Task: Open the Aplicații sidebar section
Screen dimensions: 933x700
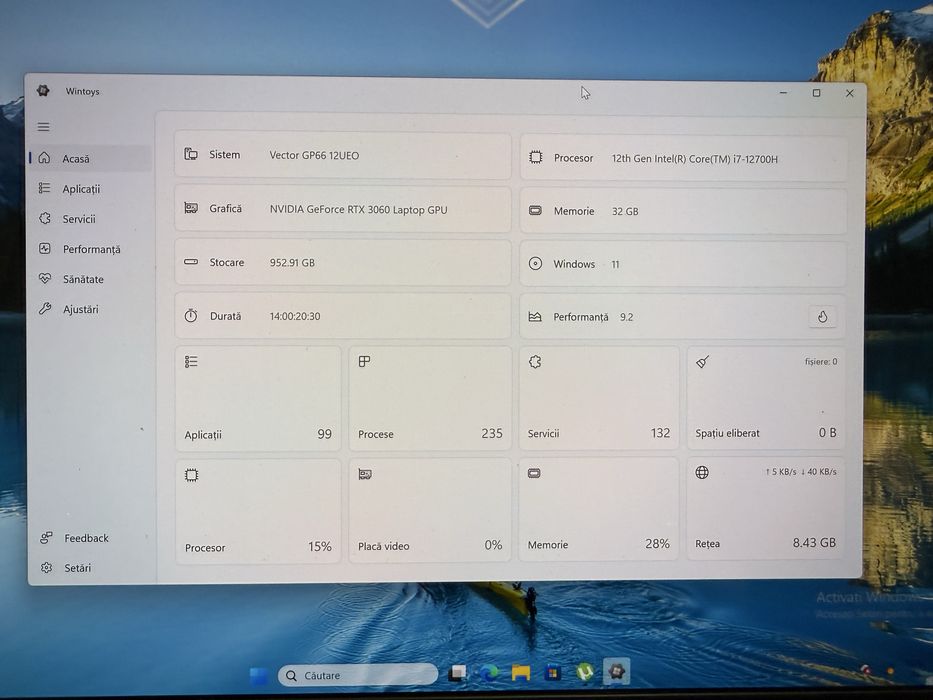Action: (90, 189)
